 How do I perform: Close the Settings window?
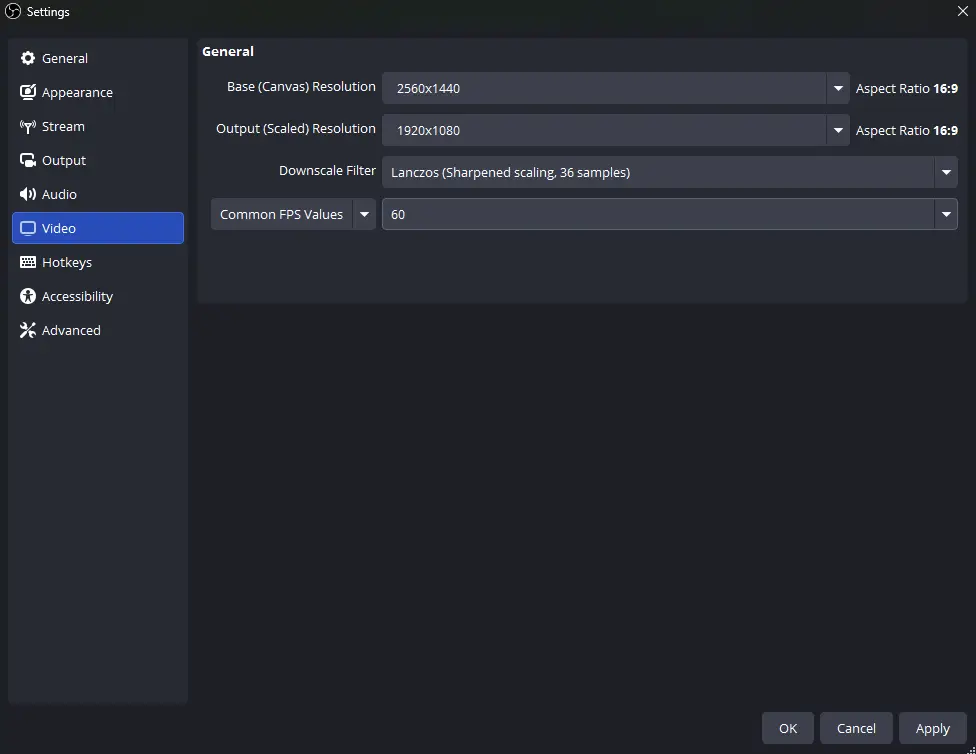click(962, 12)
